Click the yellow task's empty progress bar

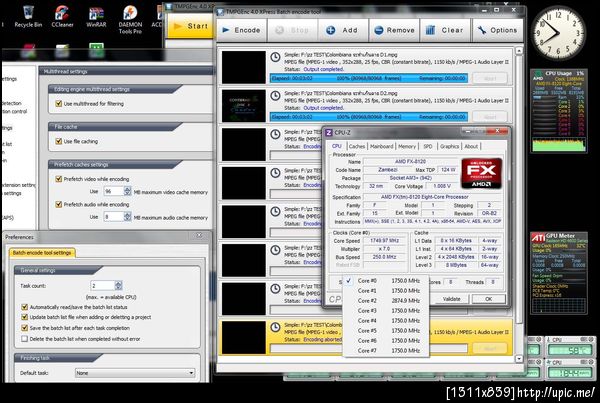[x=368, y=348]
